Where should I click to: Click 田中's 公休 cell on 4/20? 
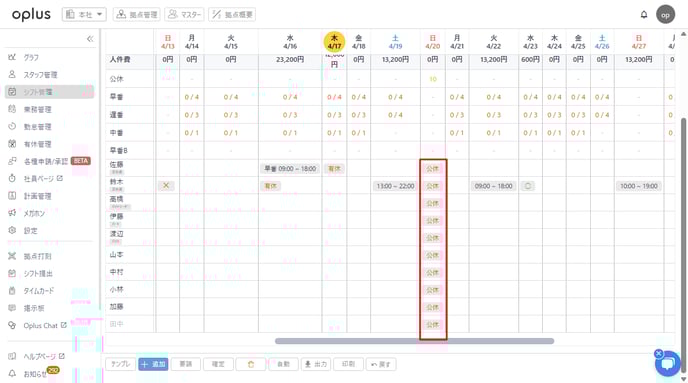click(x=433, y=325)
